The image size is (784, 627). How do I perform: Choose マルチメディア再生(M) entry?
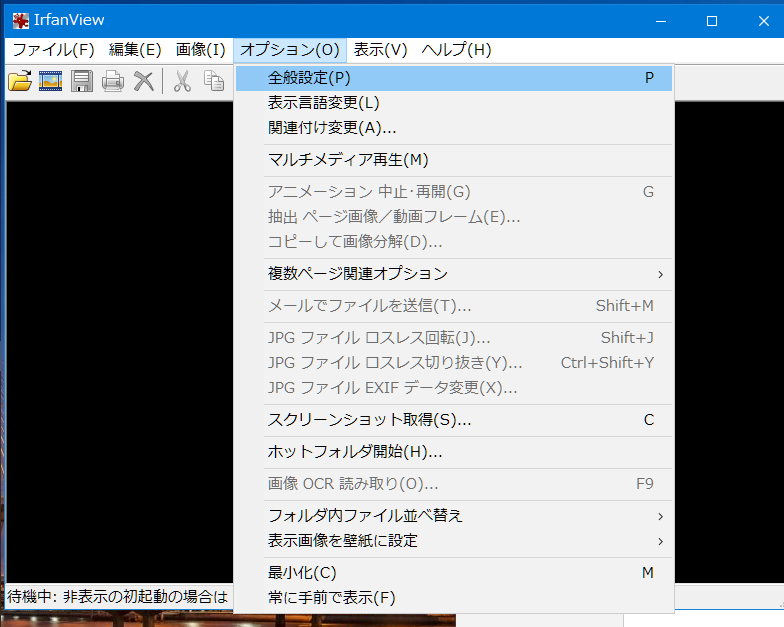[x=454, y=160]
